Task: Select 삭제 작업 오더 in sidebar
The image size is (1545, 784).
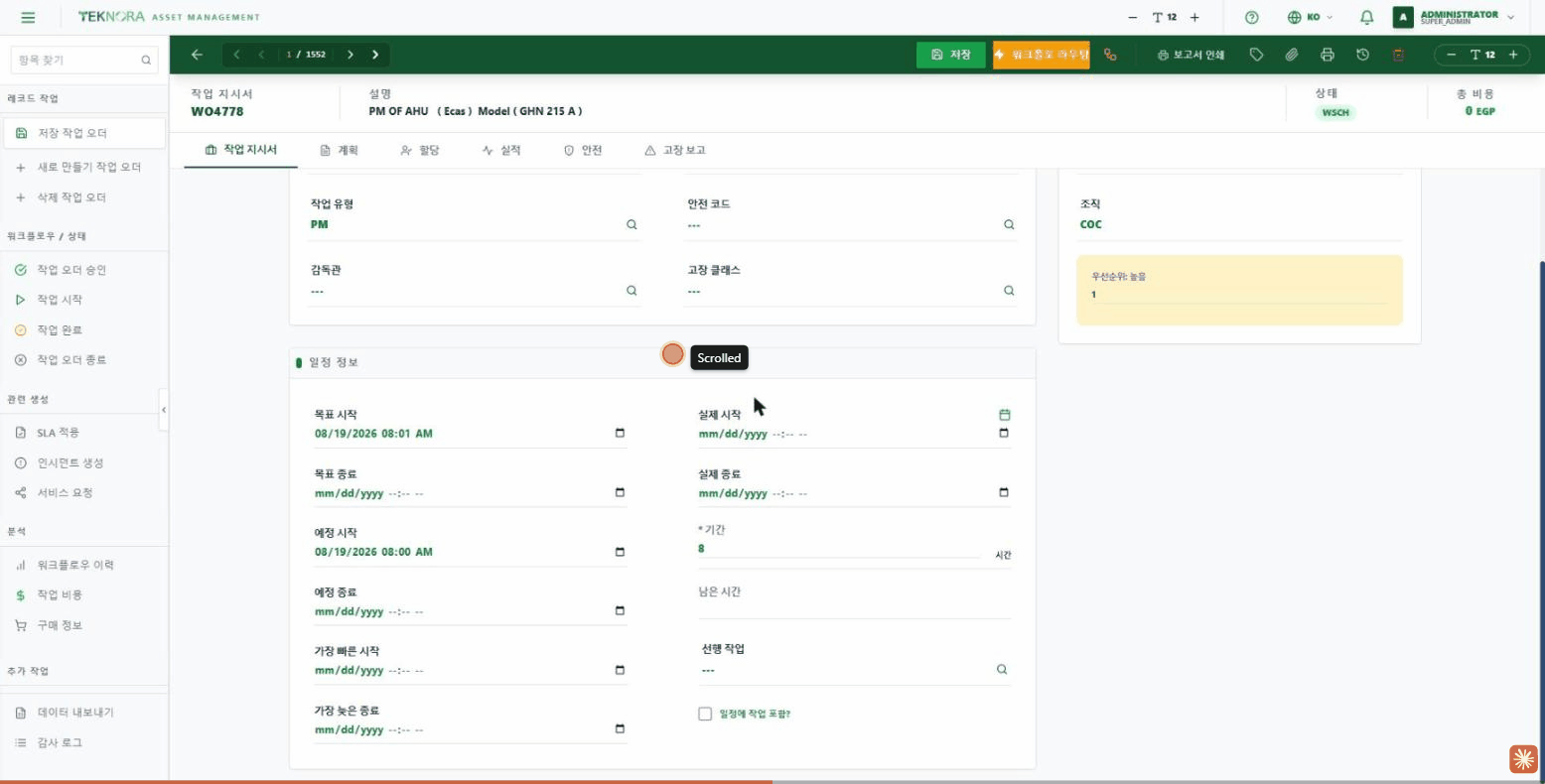Action: [x=83, y=197]
